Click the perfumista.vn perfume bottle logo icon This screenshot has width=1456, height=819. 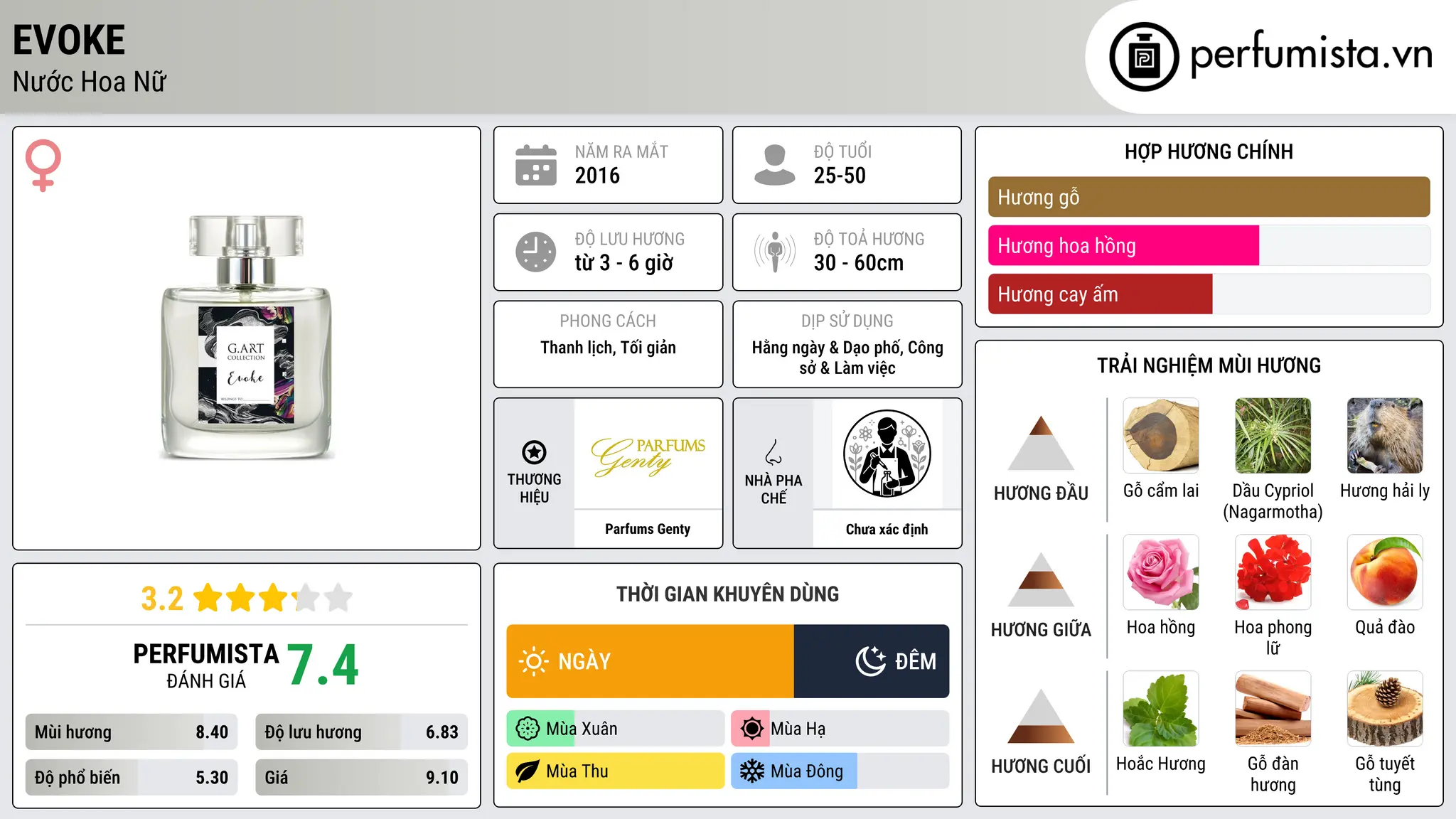1144,57
